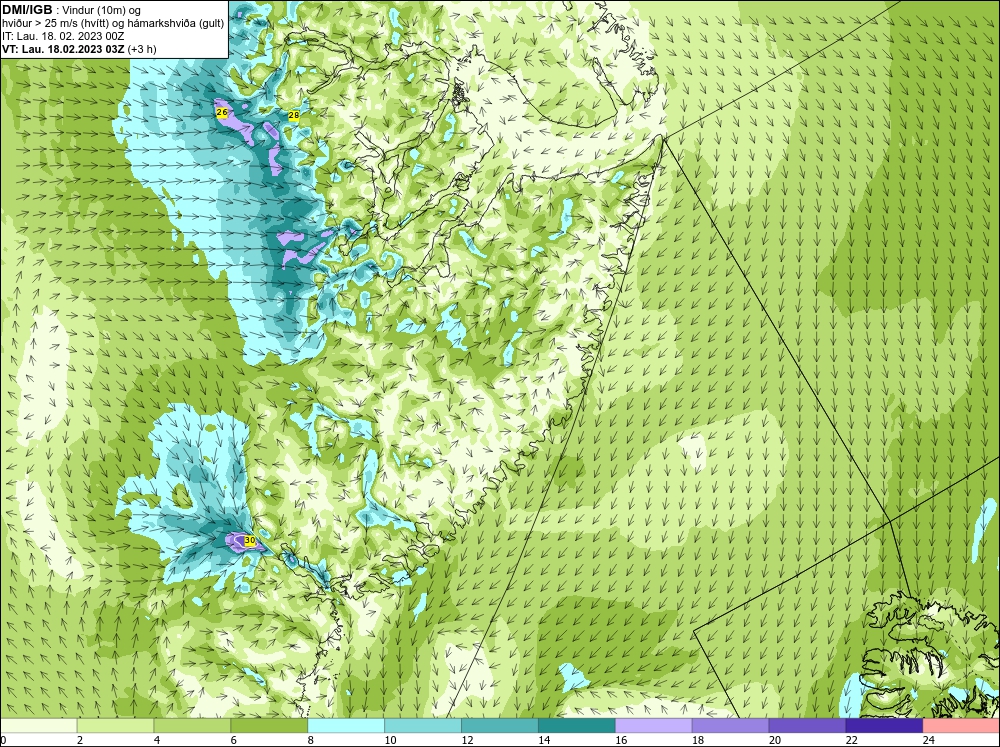Click the 14–16 m/s dark teal legend swatch
This screenshot has width=1000, height=747.
(x=577, y=726)
